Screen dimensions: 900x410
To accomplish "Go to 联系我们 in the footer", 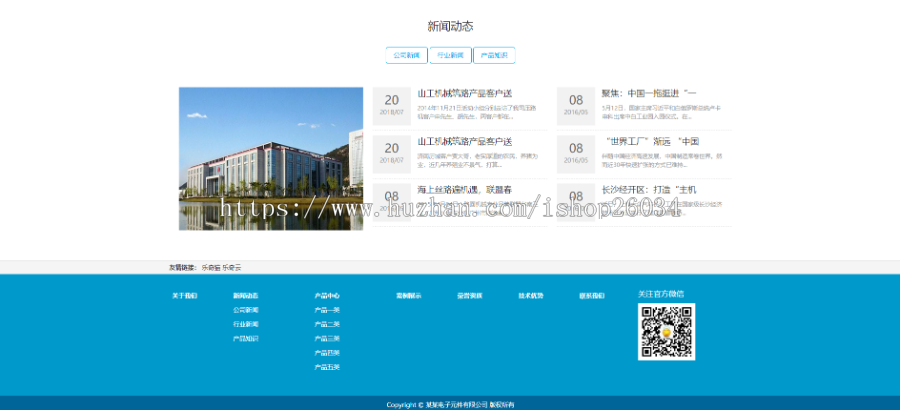I will (x=592, y=296).
